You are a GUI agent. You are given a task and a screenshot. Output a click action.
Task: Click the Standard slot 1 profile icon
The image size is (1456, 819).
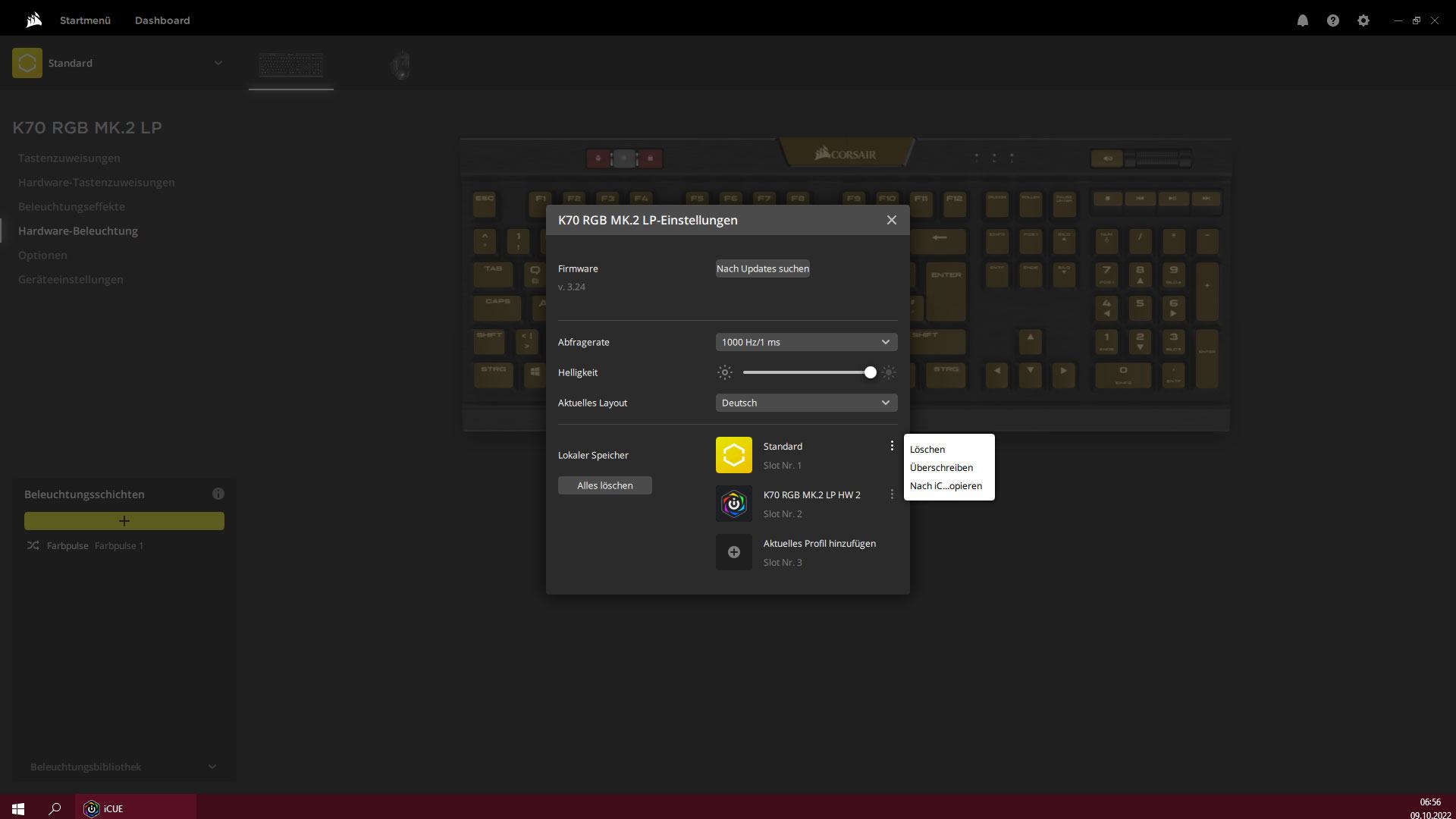click(x=734, y=455)
